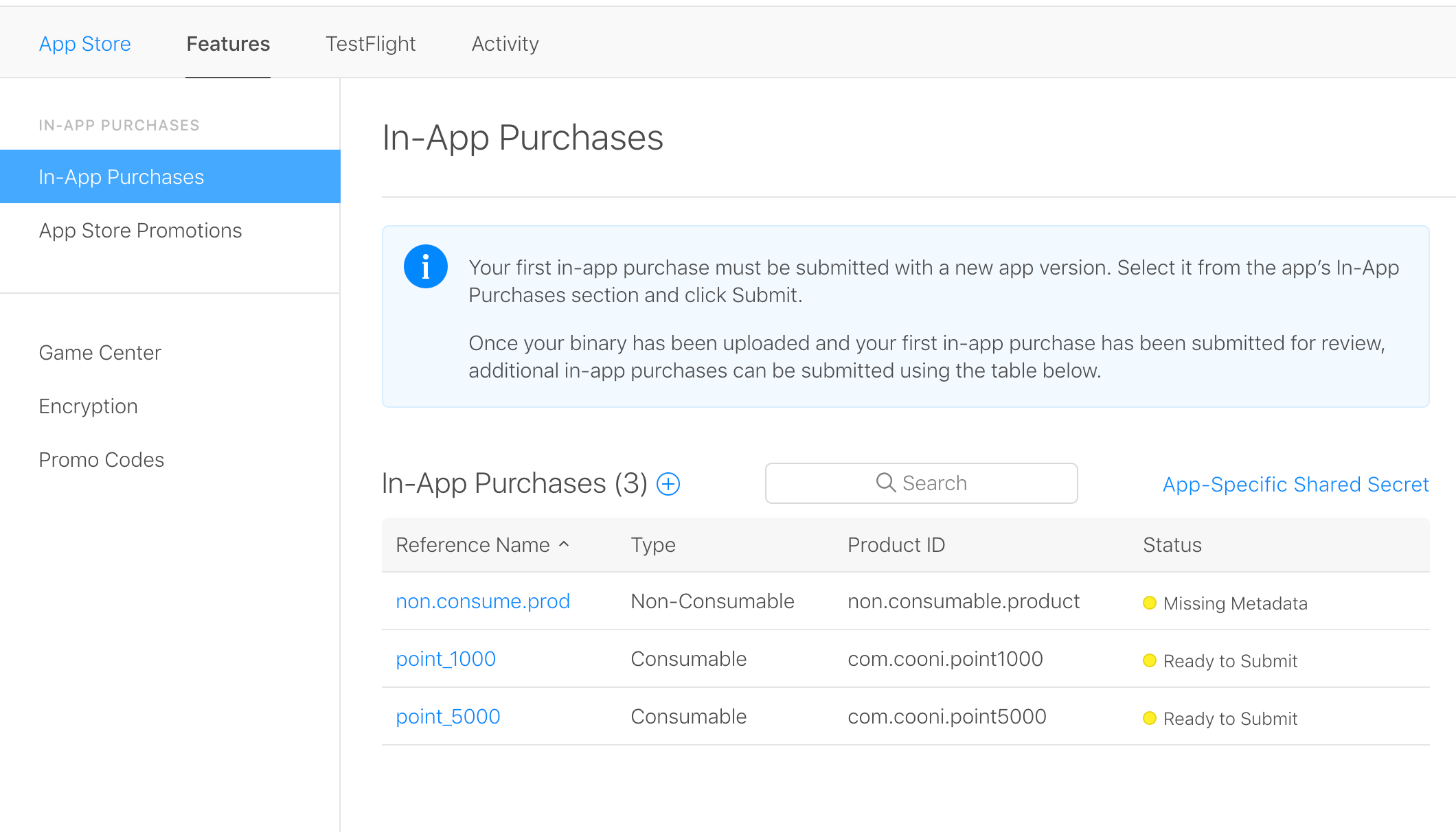Switch to the App Store tab

coord(85,43)
